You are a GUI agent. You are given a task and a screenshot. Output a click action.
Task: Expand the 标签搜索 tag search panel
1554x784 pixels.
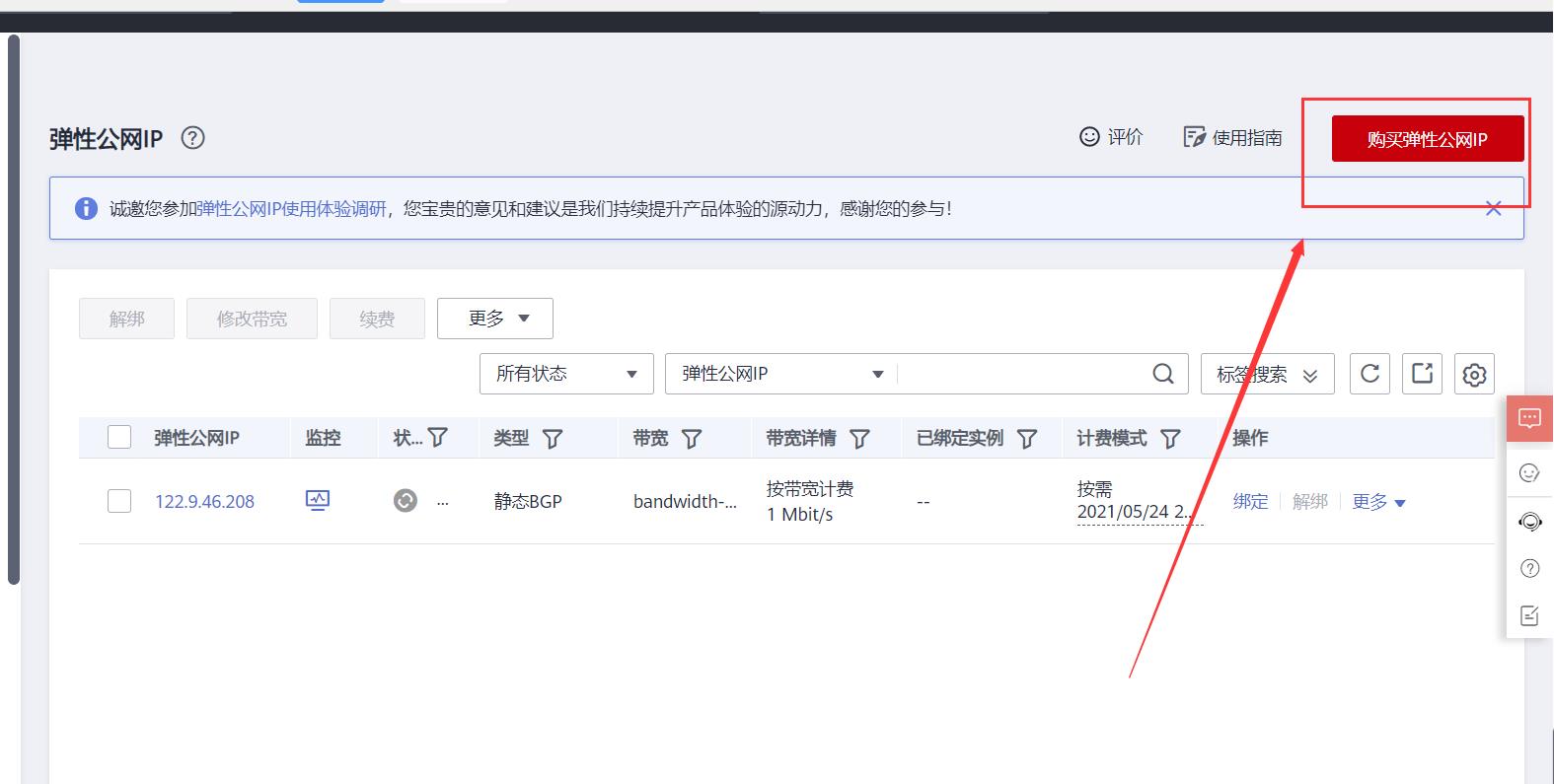click(1267, 374)
